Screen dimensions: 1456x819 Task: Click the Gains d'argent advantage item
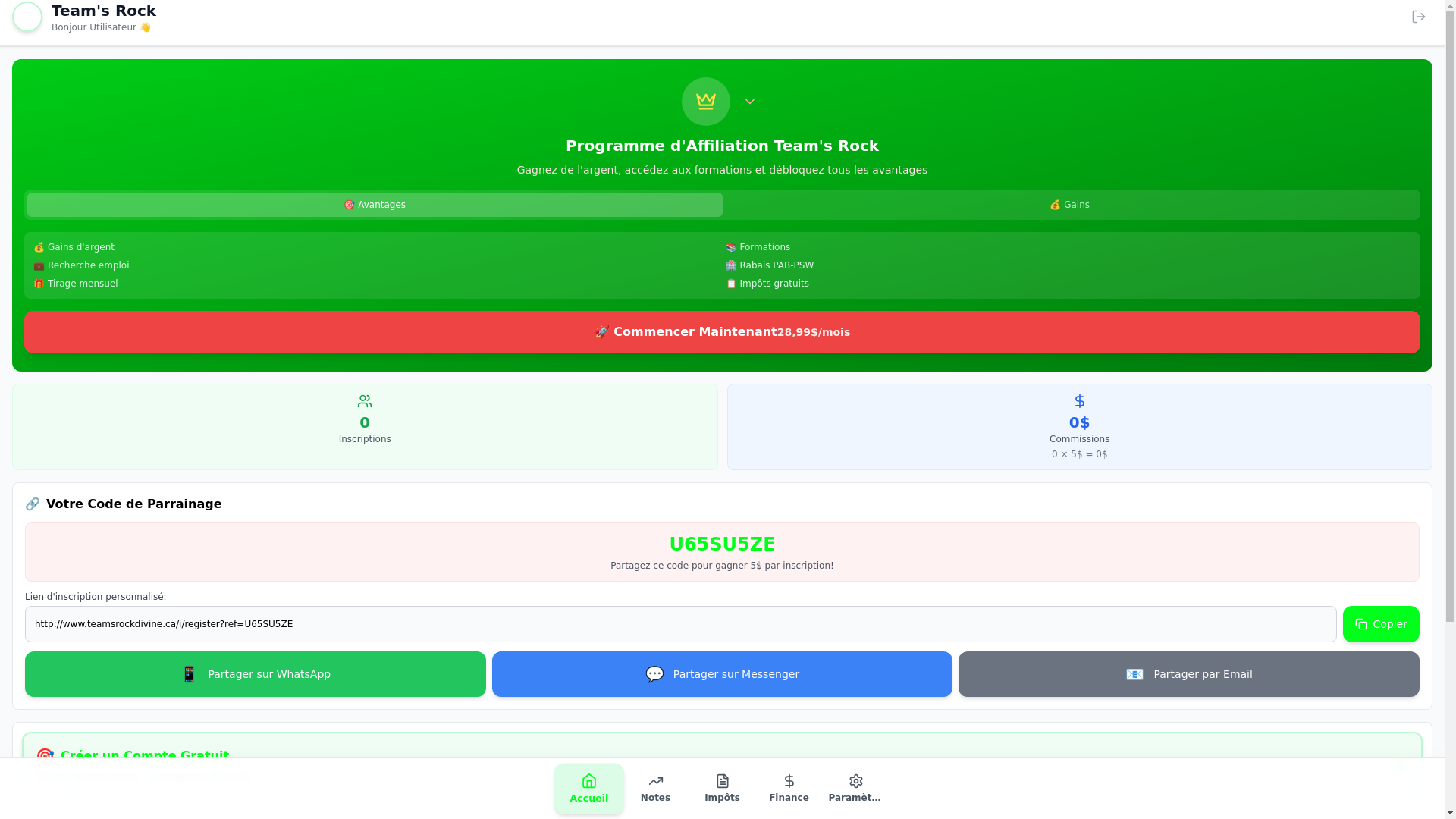(74, 247)
